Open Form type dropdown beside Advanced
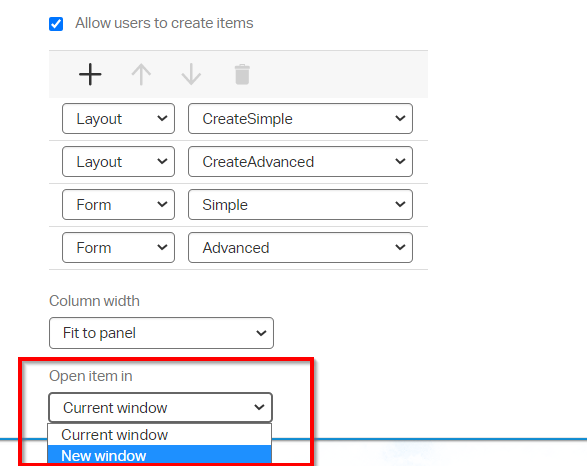This screenshot has width=587, height=466. point(118,248)
